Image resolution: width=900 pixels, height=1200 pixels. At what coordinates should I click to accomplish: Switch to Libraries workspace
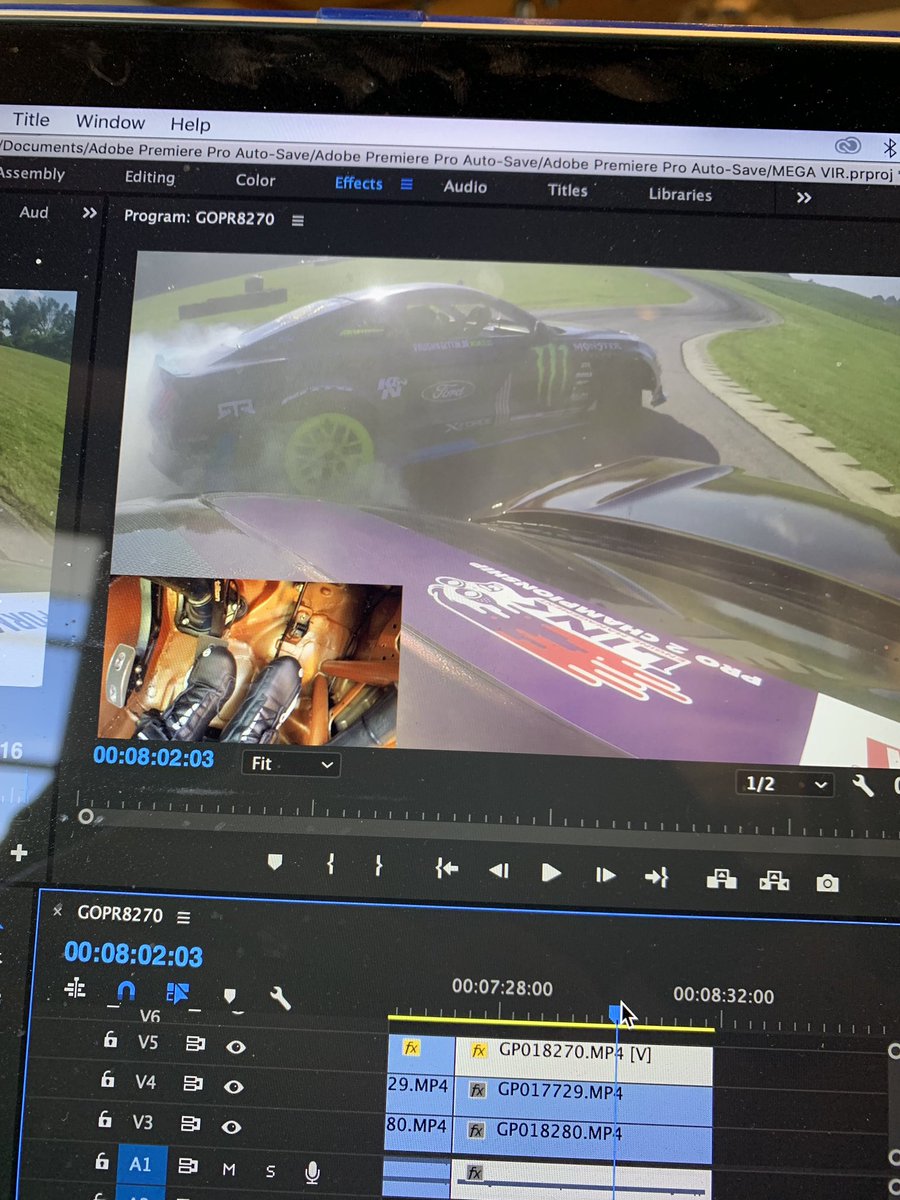pos(680,194)
